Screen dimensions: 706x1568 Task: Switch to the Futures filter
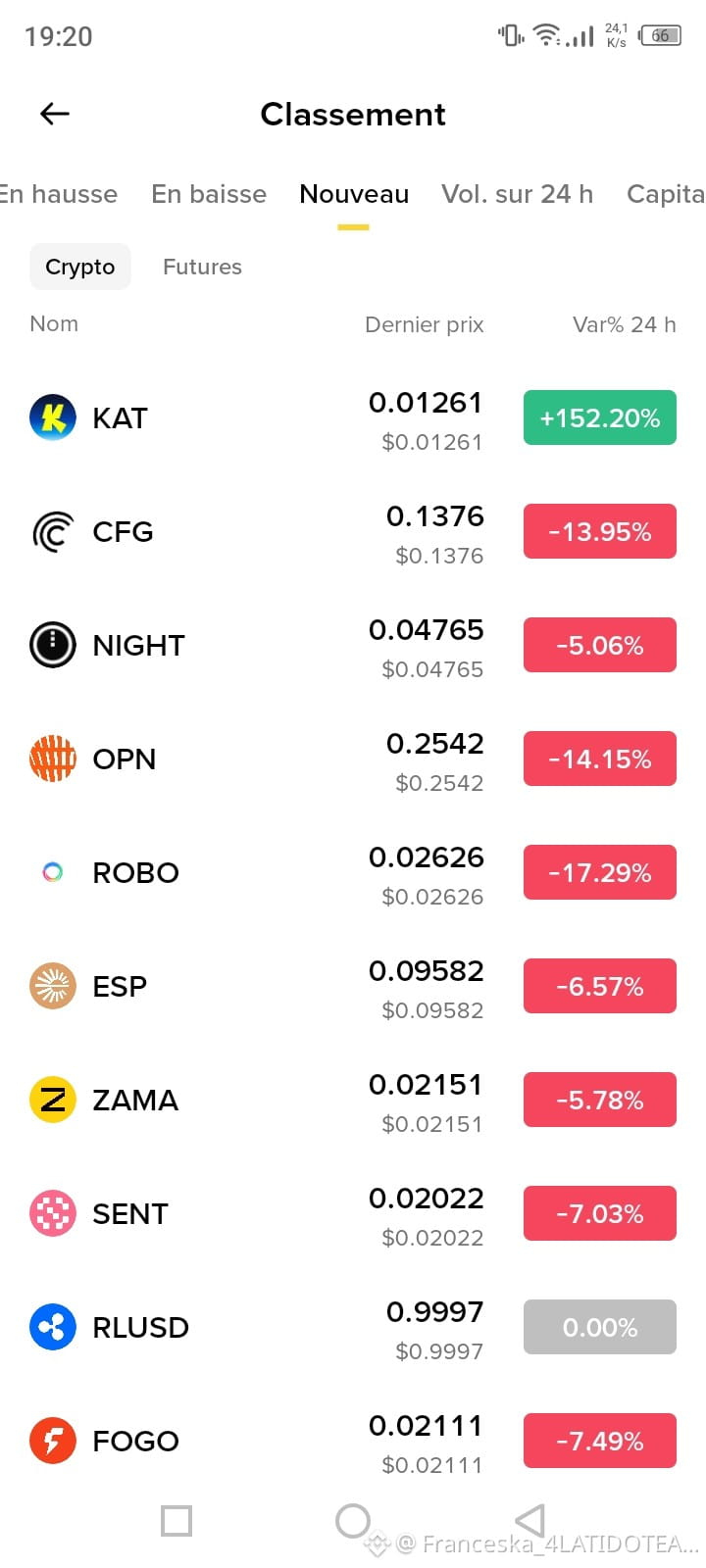[x=202, y=267]
